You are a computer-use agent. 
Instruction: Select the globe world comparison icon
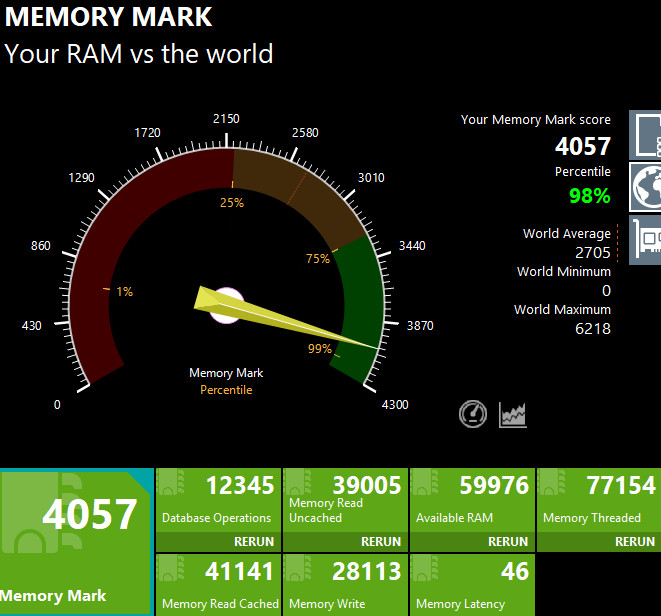pyautogui.click(x=645, y=187)
